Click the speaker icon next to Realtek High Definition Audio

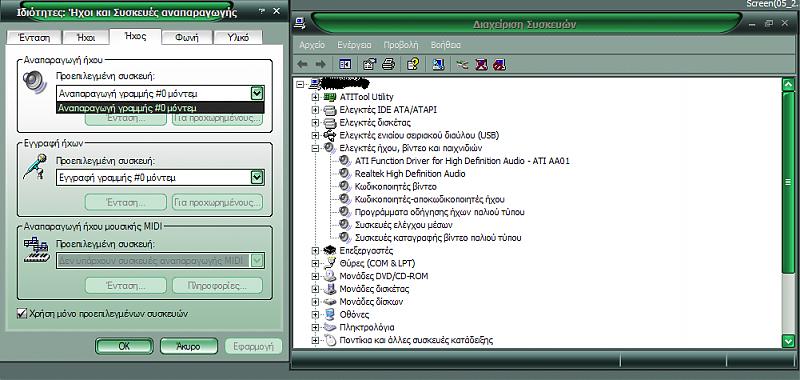pos(345,173)
